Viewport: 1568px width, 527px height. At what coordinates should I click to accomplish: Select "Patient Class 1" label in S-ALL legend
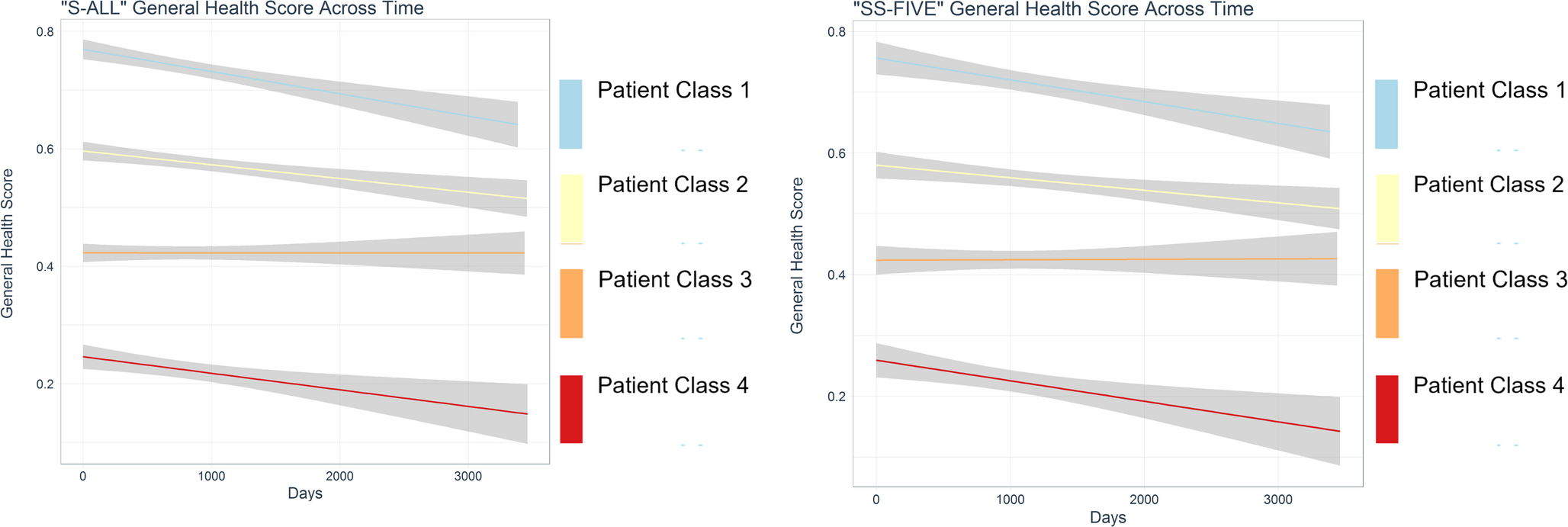click(673, 90)
